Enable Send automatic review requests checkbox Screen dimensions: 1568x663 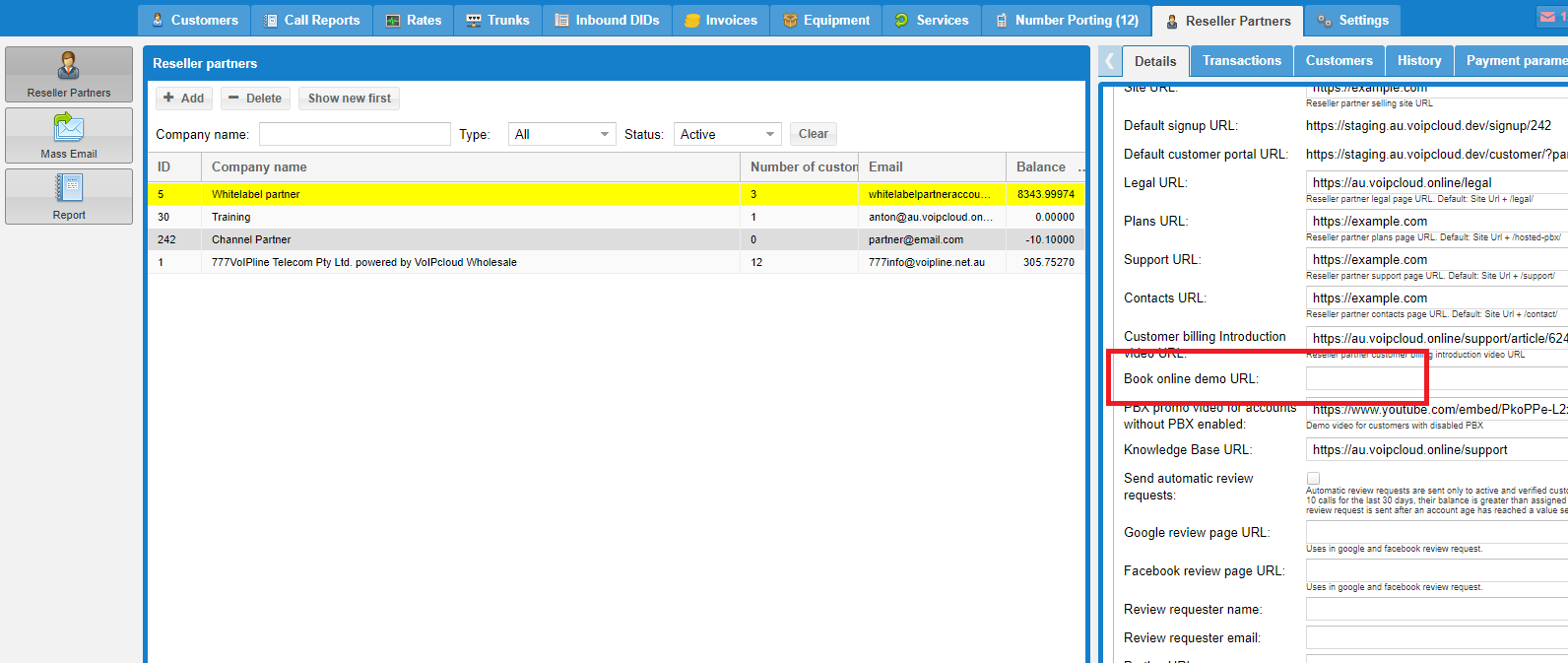point(1313,479)
